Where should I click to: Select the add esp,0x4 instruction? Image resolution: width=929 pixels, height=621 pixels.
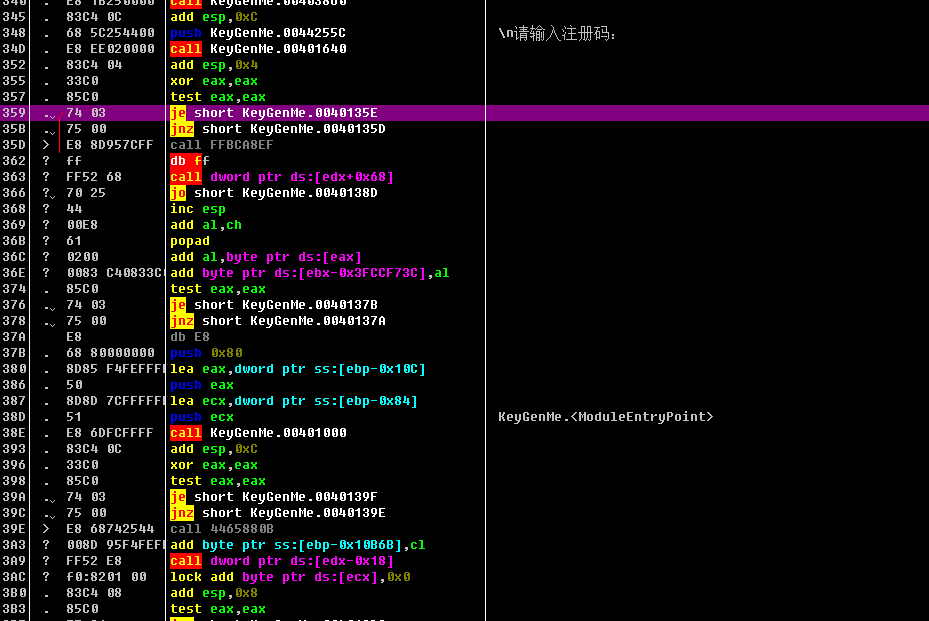[x=214, y=65]
